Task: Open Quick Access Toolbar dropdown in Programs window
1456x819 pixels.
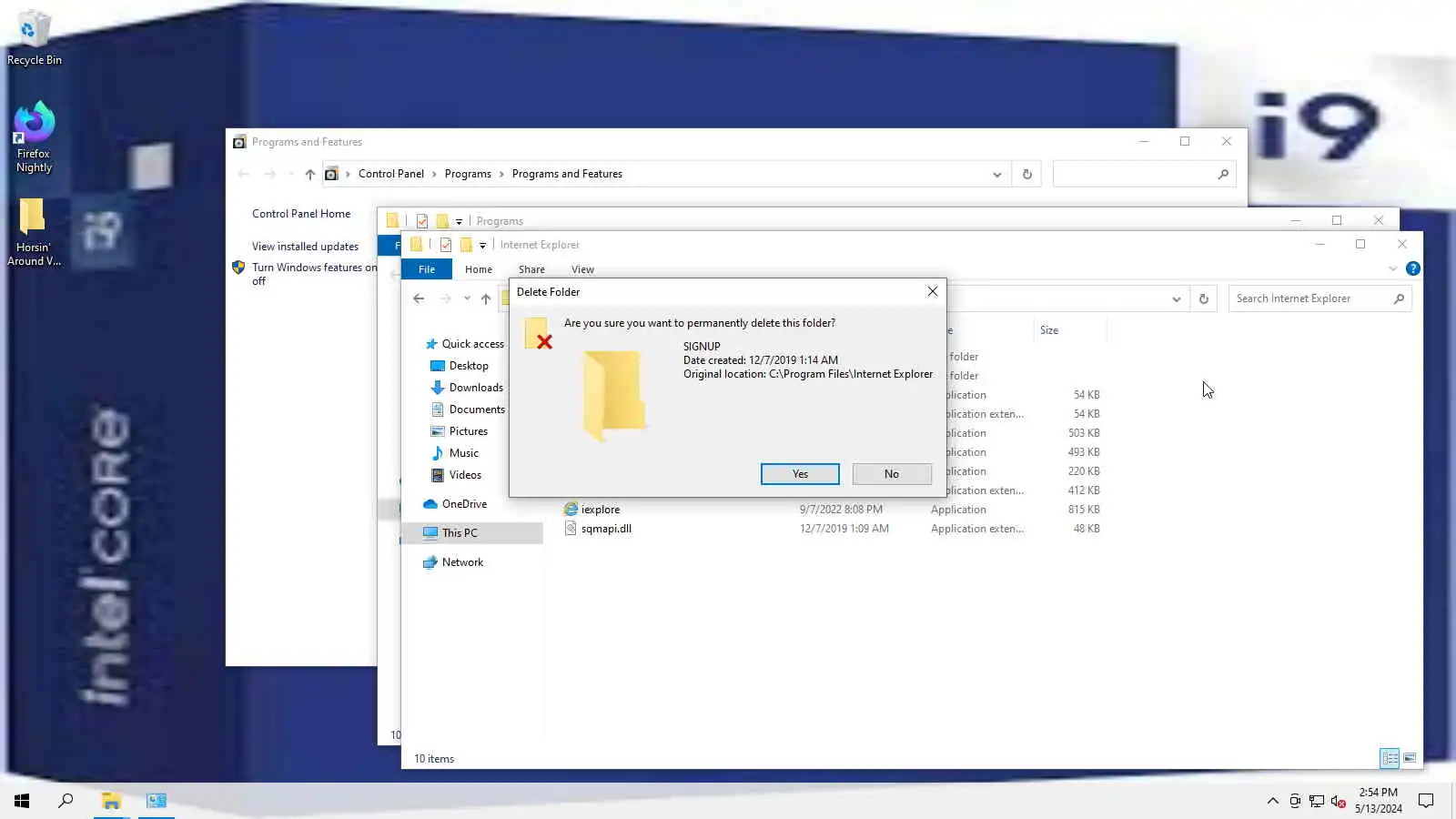Action: 459,222
